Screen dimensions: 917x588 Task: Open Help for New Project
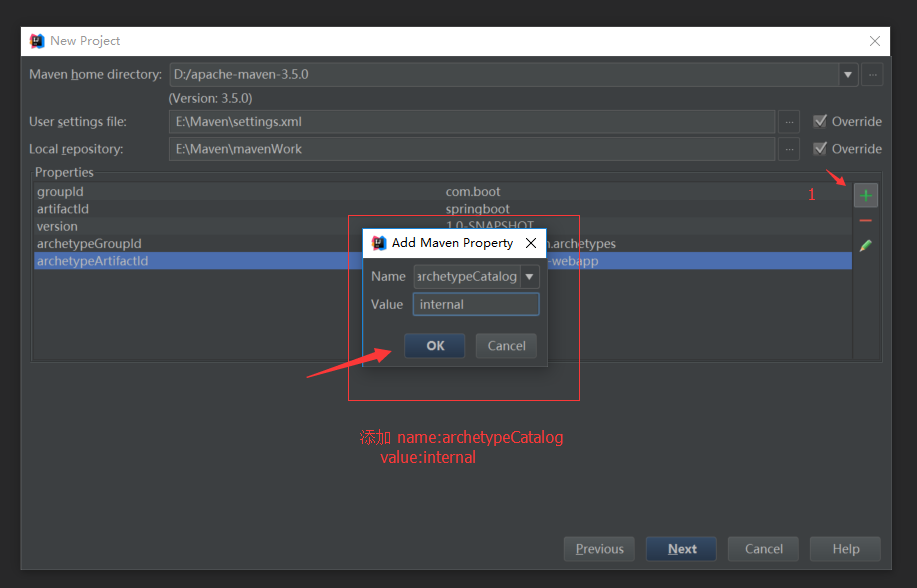[x=845, y=549]
